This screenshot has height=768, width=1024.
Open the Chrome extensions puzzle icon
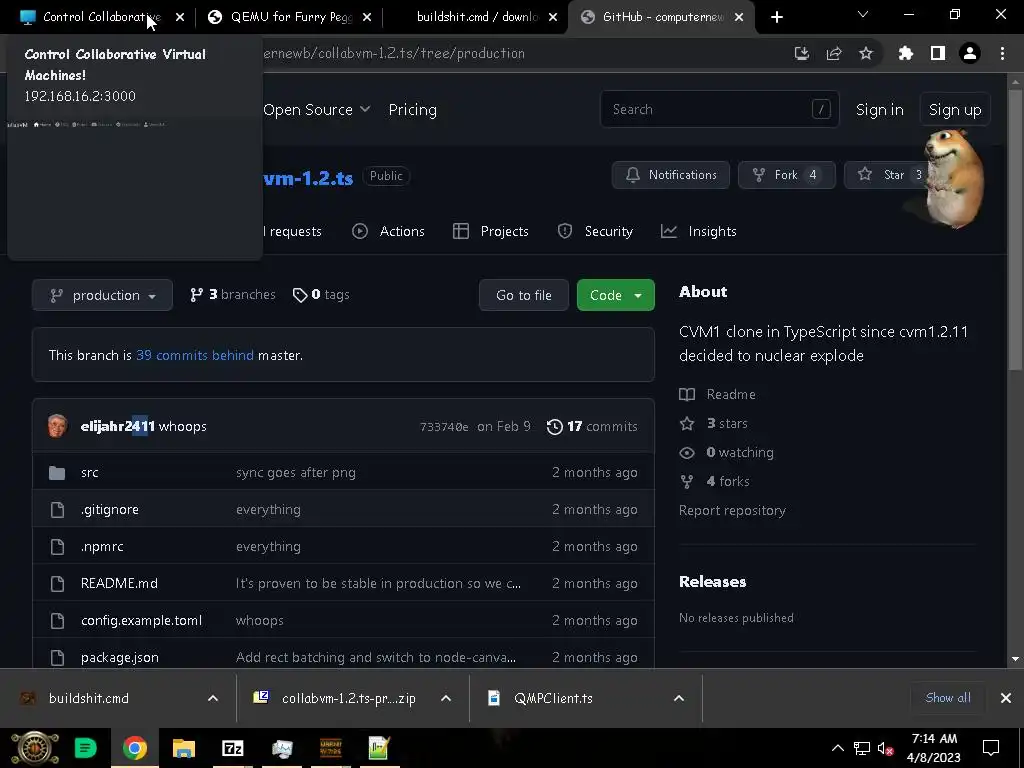(906, 54)
